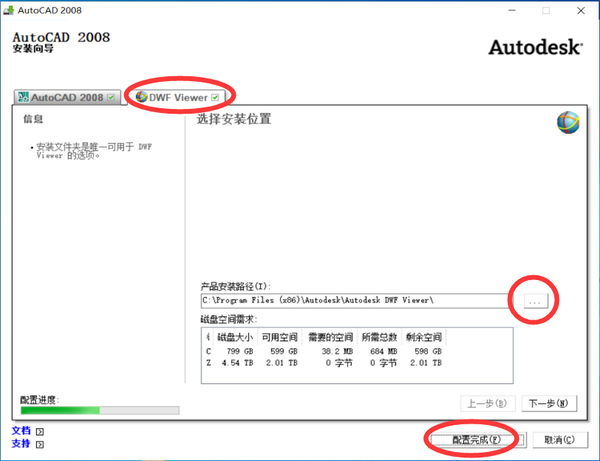Click the 磁盘大小 column header

pos(235,337)
